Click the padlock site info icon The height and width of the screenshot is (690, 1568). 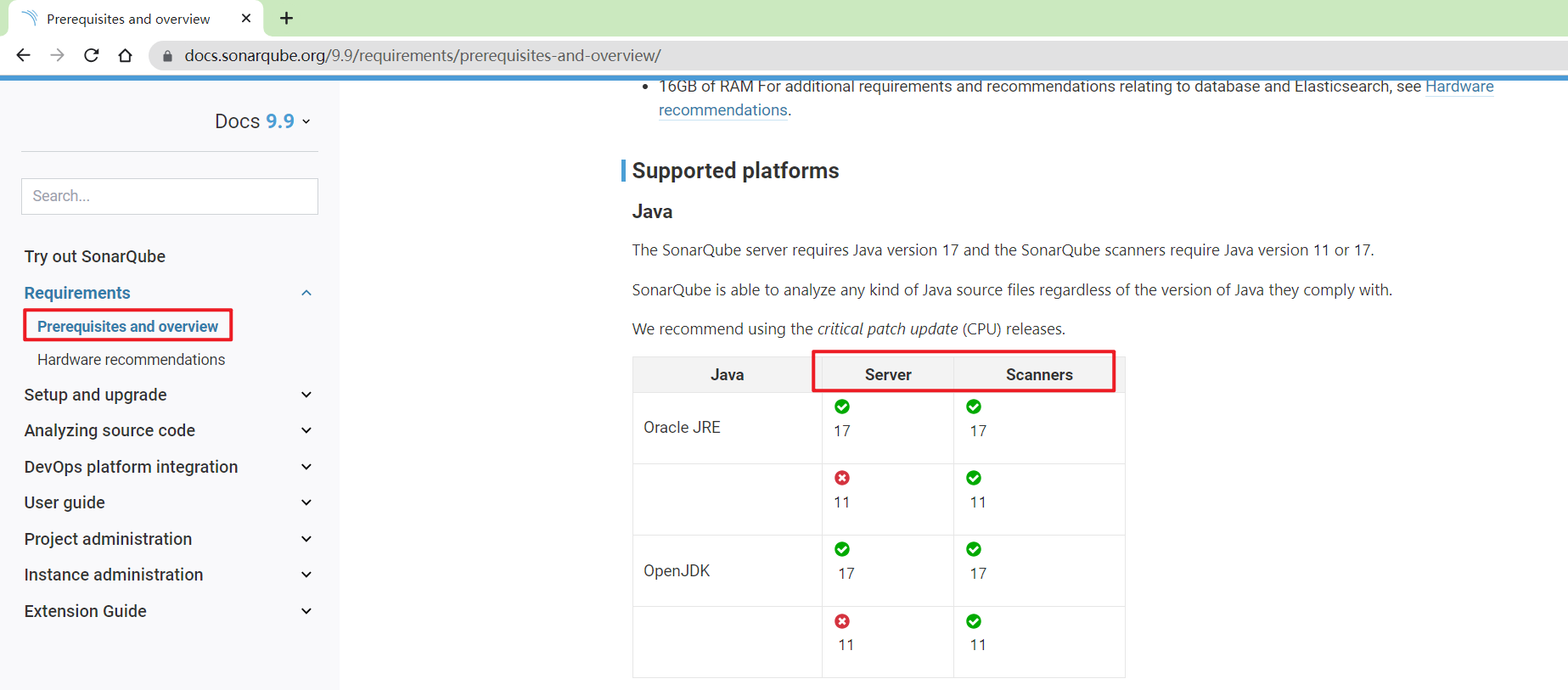coord(167,56)
